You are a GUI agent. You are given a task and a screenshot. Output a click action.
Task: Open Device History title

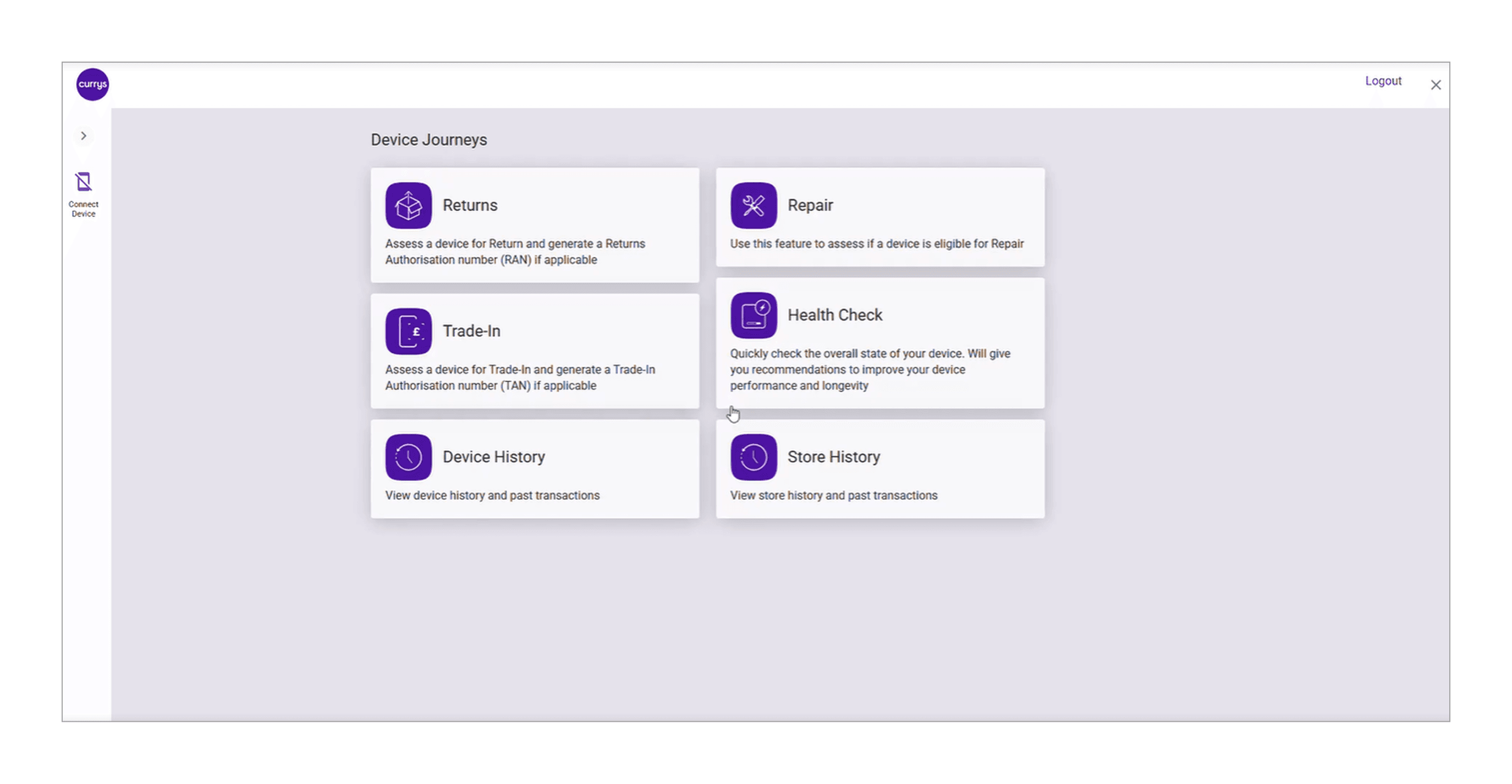(493, 457)
